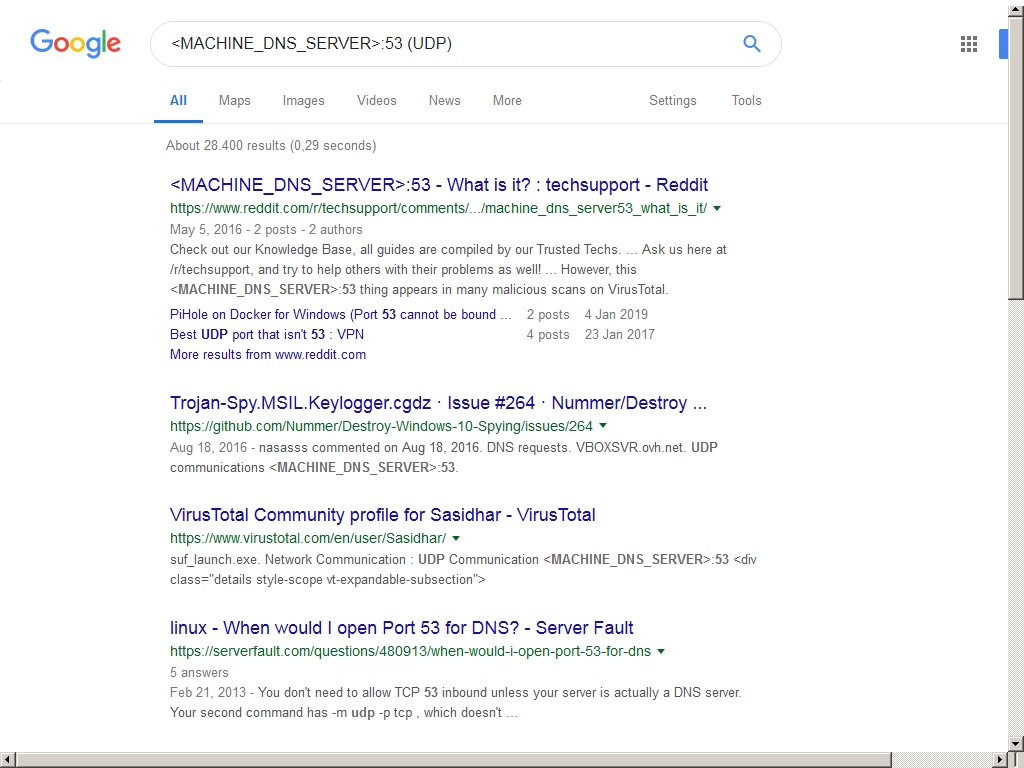This screenshot has height=768, width=1024.
Task: Click More results from www.reddit.com
Action: tap(268, 355)
